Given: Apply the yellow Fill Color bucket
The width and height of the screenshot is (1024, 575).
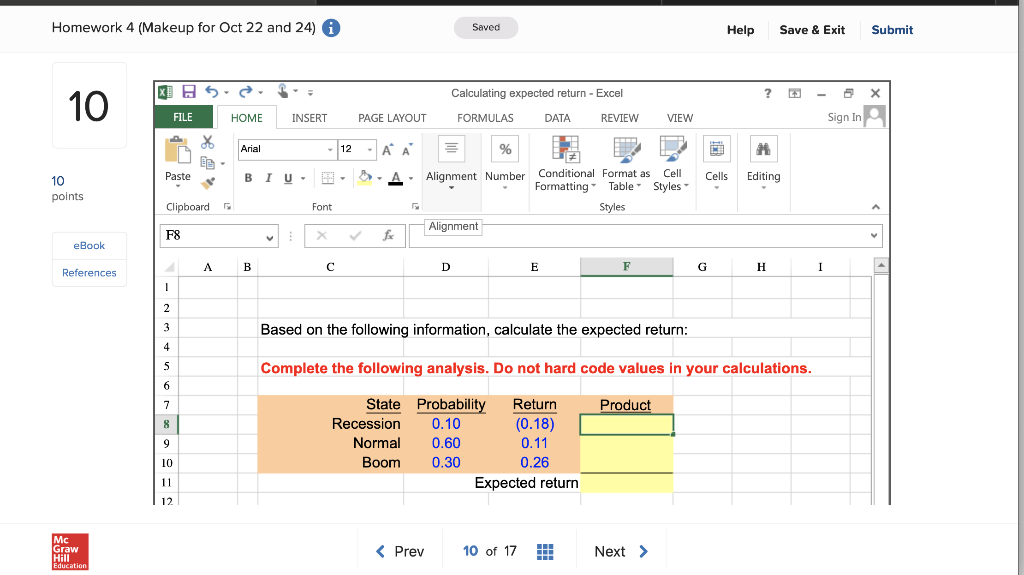Looking at the screenshot, I should (x=365, y=178).
